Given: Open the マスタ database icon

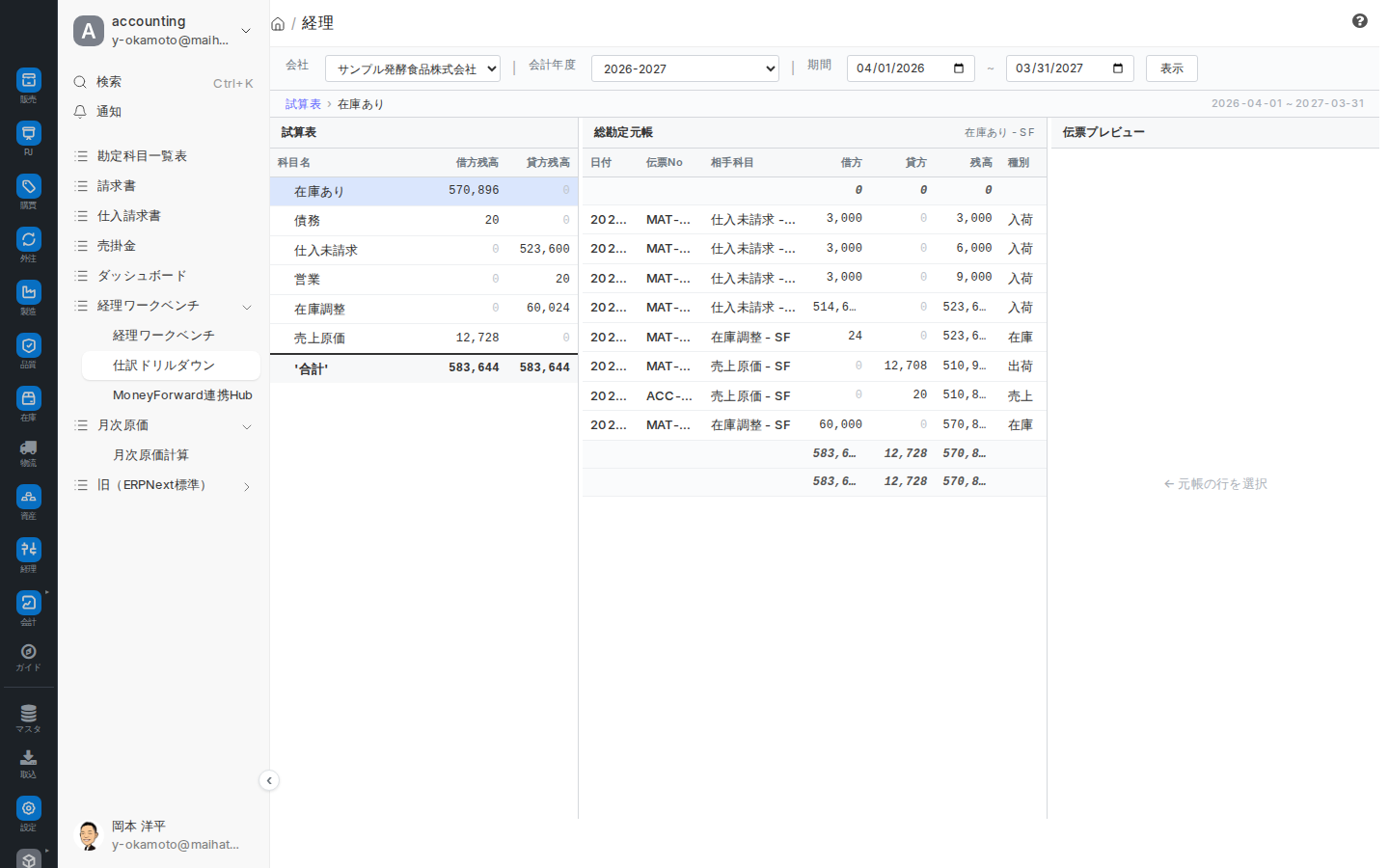Looking at the screenshot, I should (29, 713).
